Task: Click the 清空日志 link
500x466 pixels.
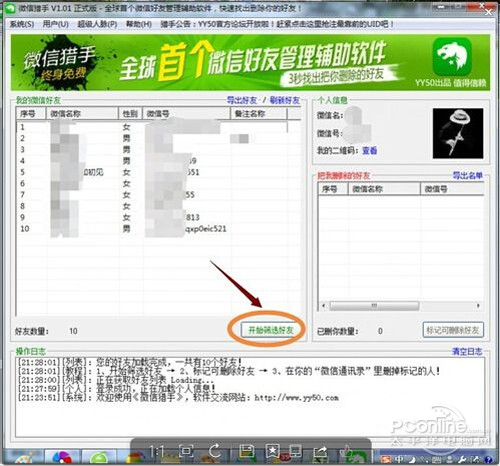Action: pyautogui.click(x=467, y=351)
